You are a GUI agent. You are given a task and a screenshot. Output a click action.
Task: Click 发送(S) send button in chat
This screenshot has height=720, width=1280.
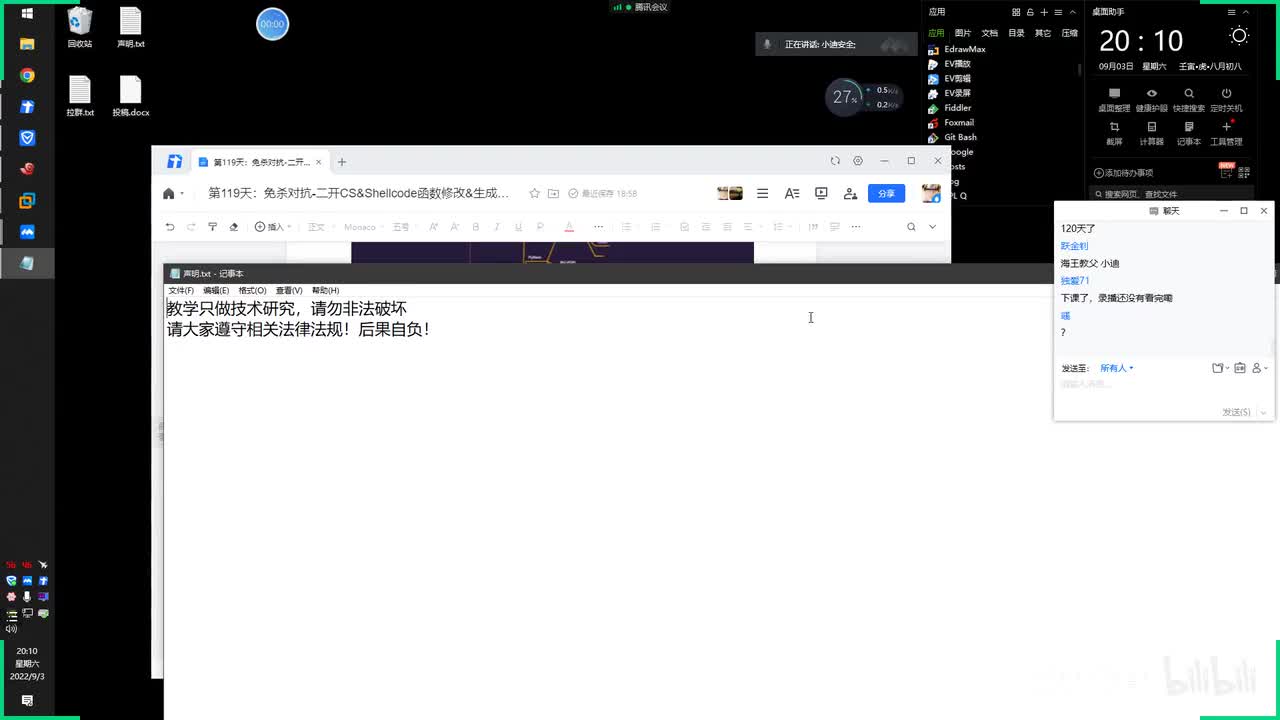pyautogui.click(x=1236, y=412)
